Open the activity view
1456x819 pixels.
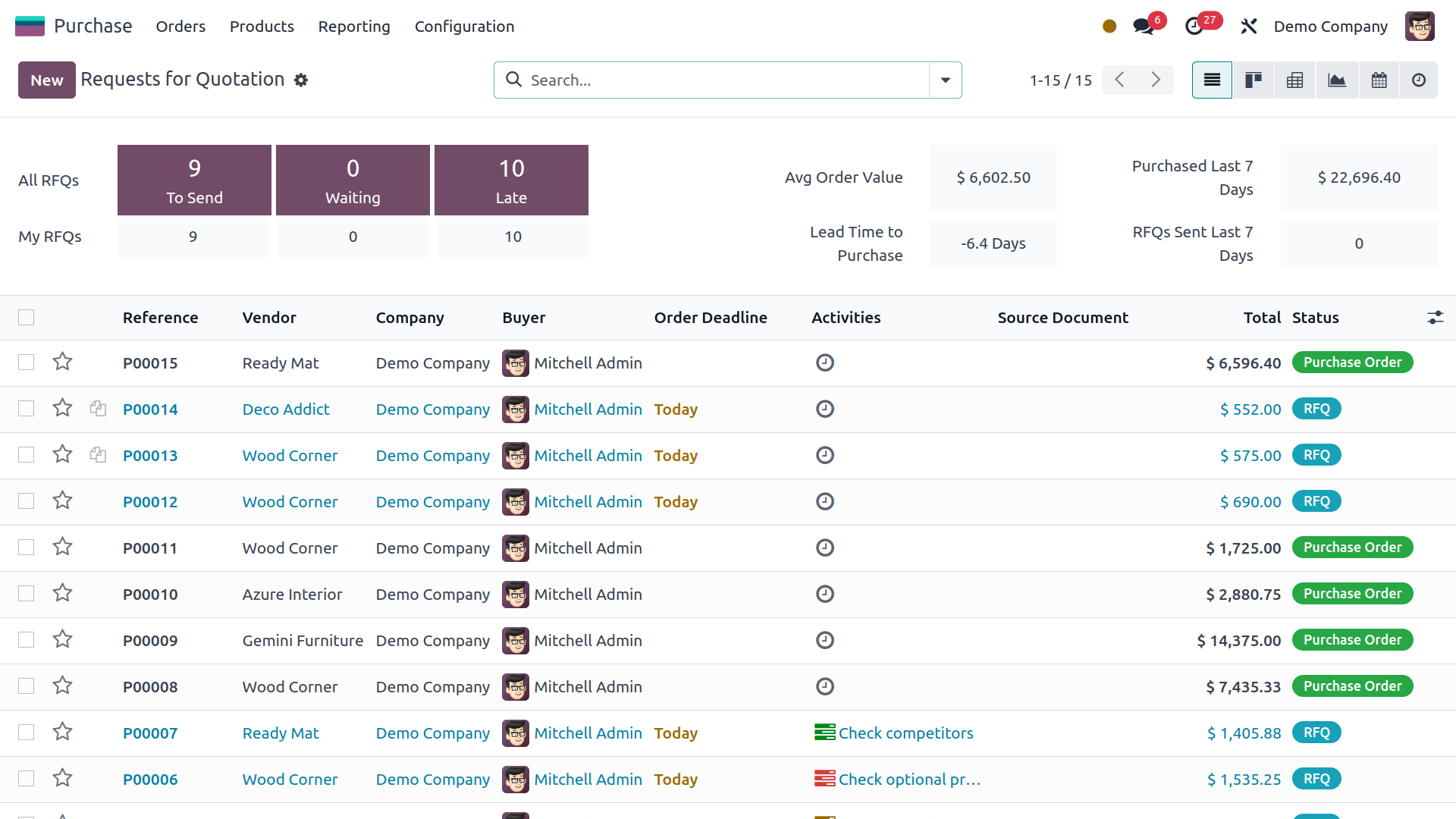(x=1419, y=80)
